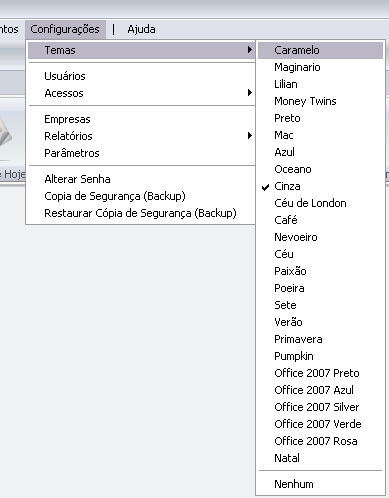The width and height of the screenshot is (389, 498).
Task: Open Parâmetros configuration
Action: [x=141, y=153]
